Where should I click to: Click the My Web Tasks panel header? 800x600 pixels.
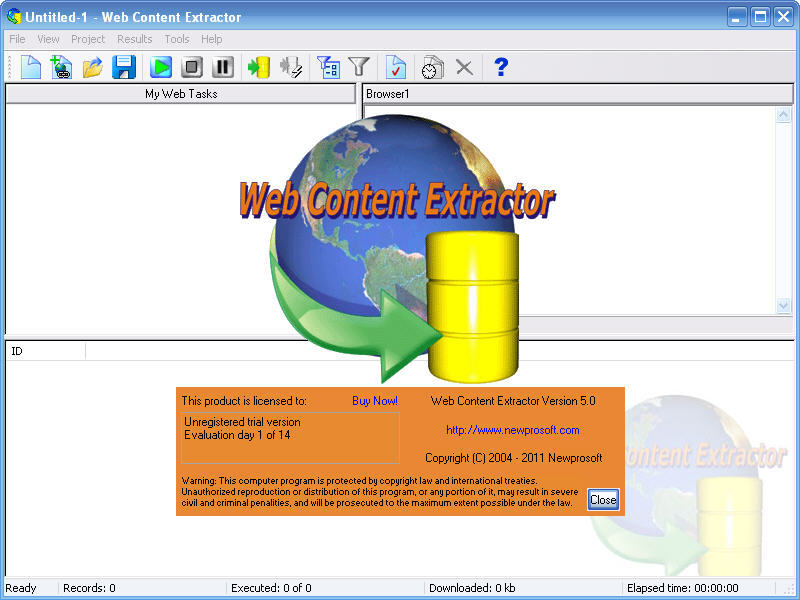(x=181, y=94)
